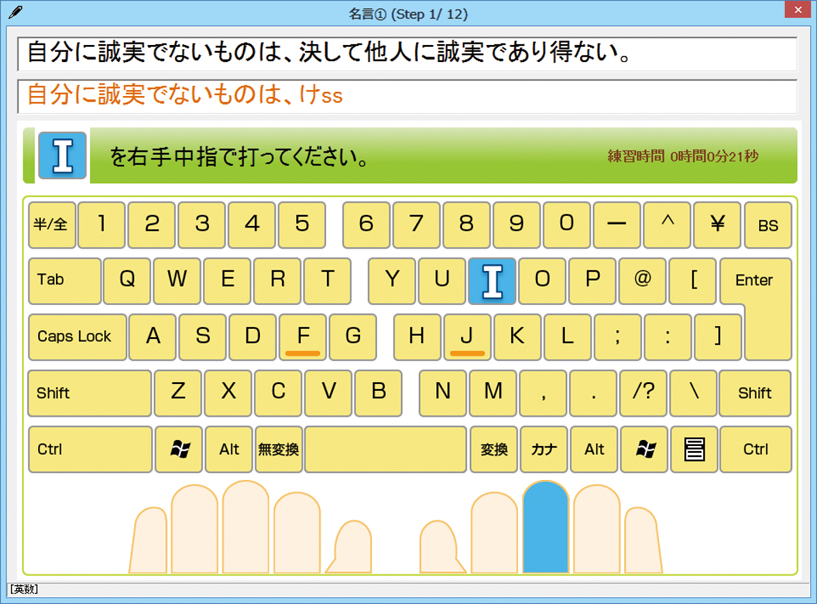Click the right Windows logo key

point(644,449)
